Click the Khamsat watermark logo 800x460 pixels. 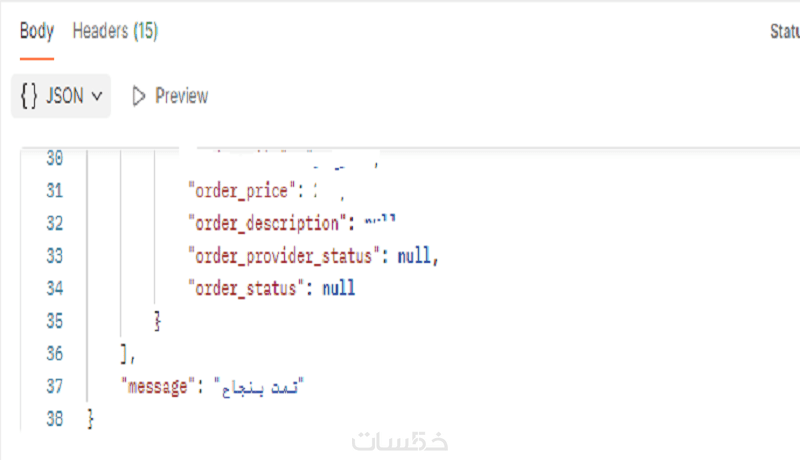(399, 440)
